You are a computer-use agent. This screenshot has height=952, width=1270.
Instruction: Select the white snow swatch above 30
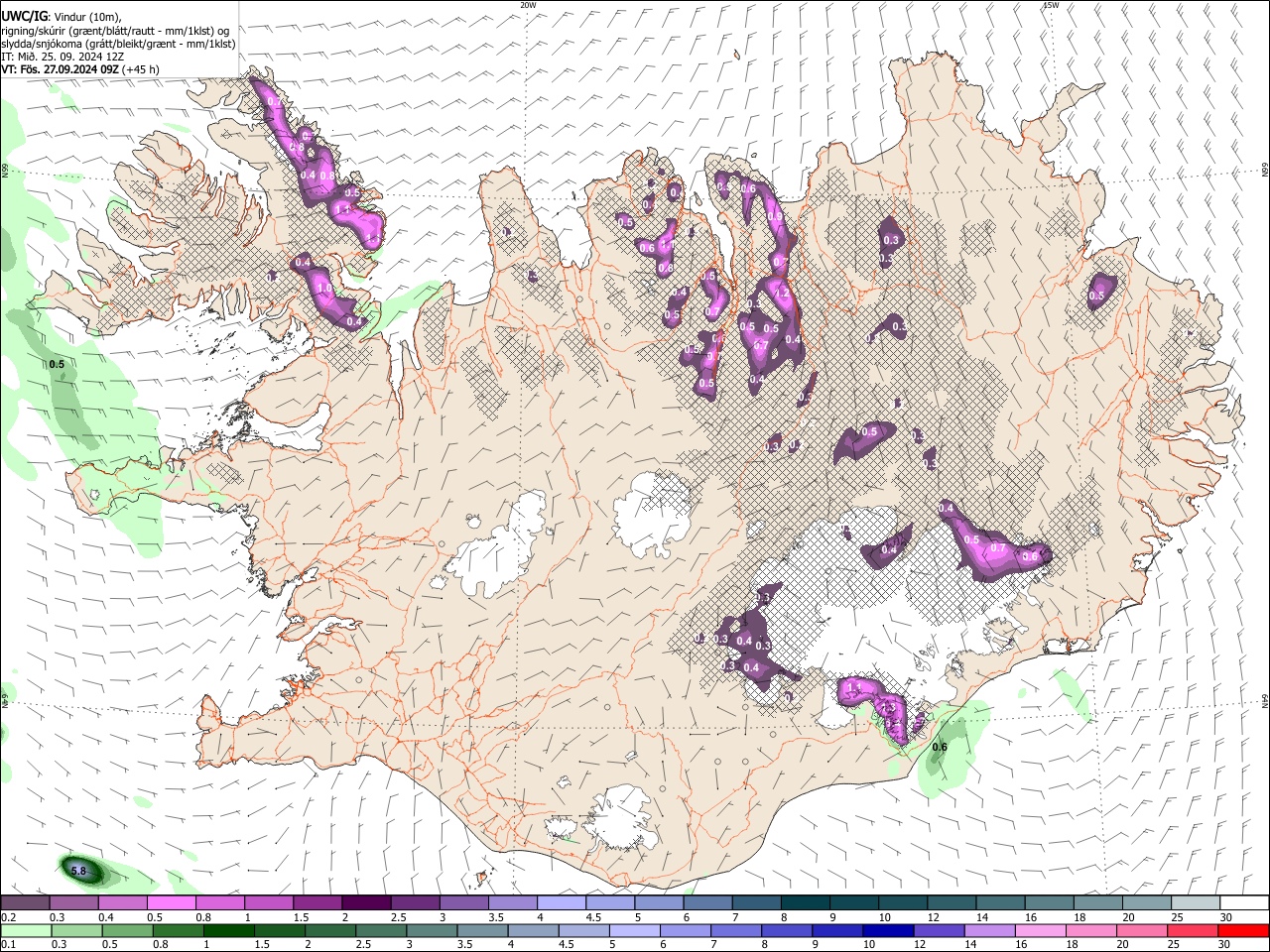point(1244,902)
